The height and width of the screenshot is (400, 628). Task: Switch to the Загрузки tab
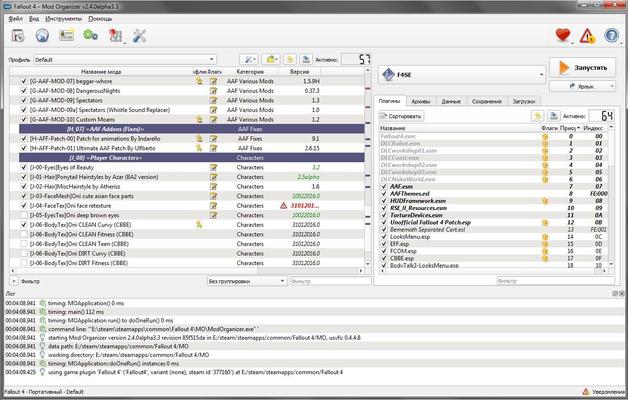[x=523, y=102]
